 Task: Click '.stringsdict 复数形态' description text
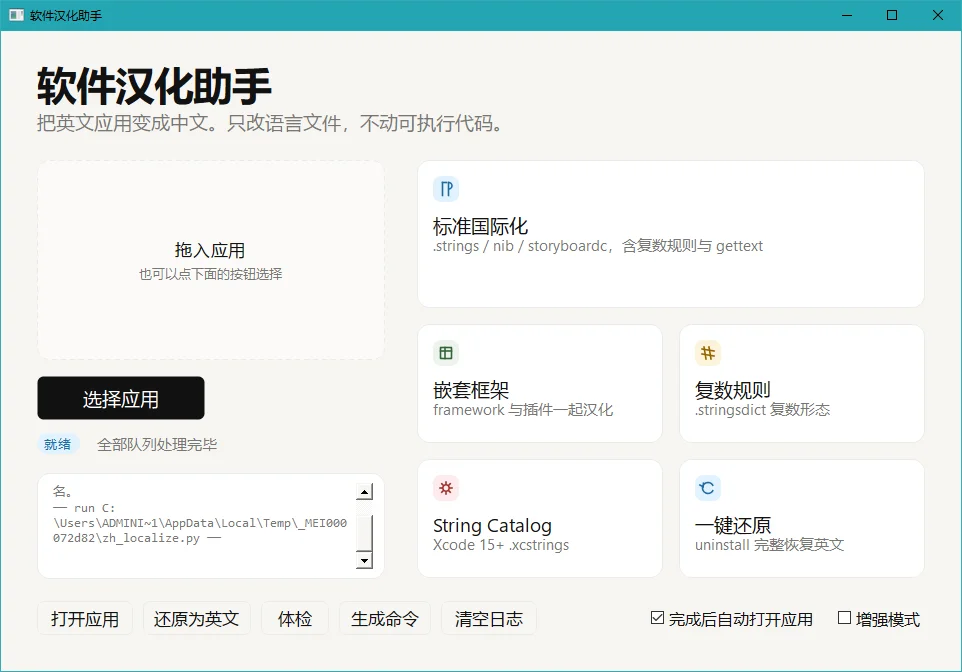click(x=763, y=410)
